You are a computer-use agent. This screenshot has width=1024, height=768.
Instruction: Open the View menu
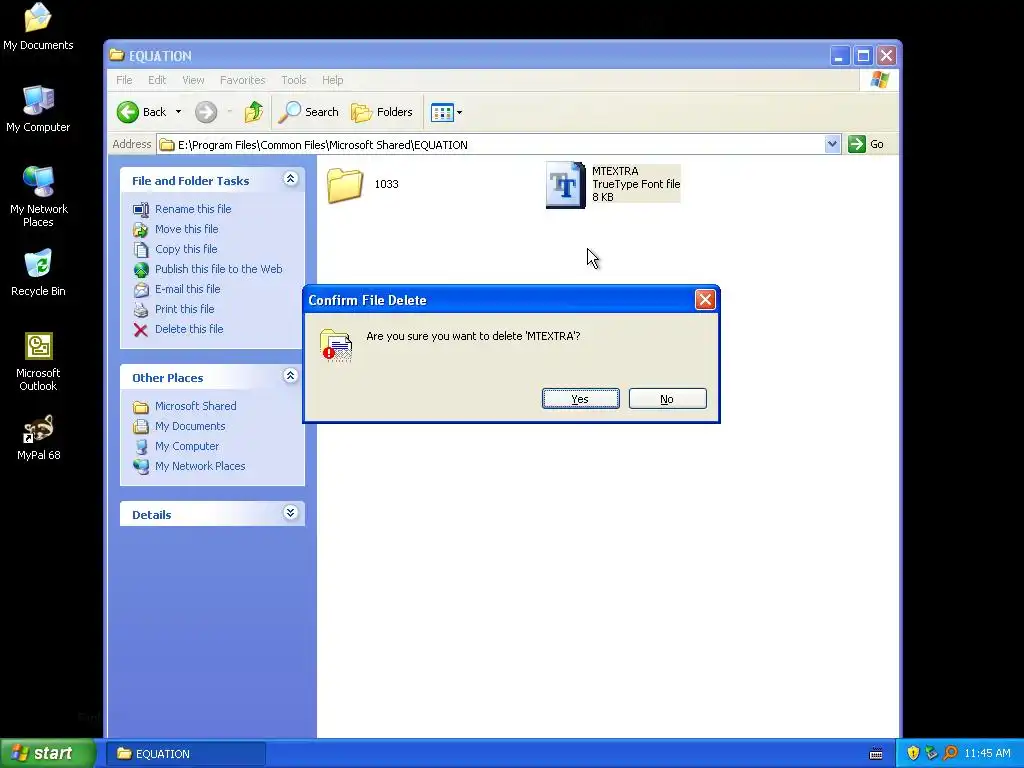click(x=193, y=80)
